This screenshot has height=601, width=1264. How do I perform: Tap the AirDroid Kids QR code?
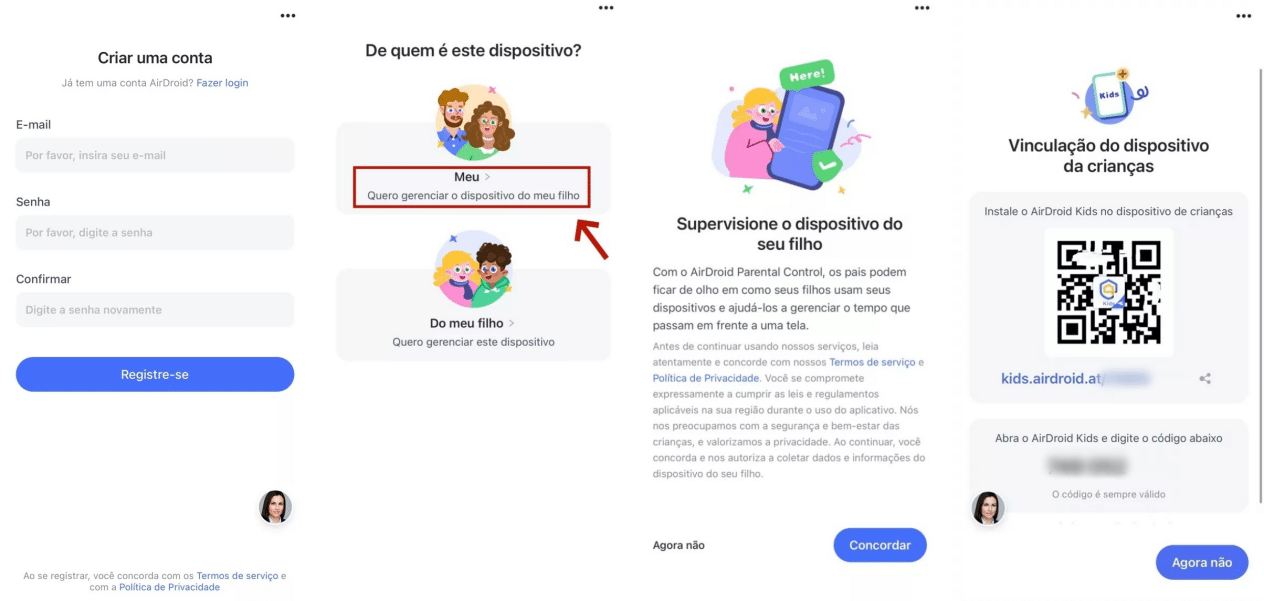[x=1109, y=292]
